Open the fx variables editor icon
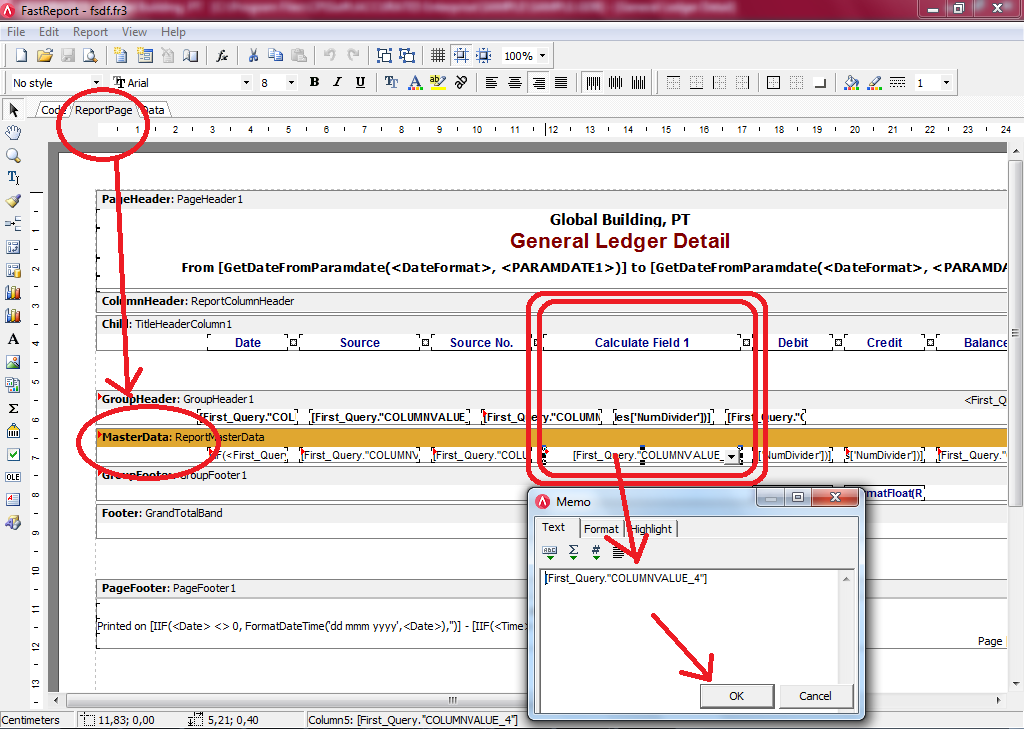Screen dimensions: 1024x729 (223, 56)
